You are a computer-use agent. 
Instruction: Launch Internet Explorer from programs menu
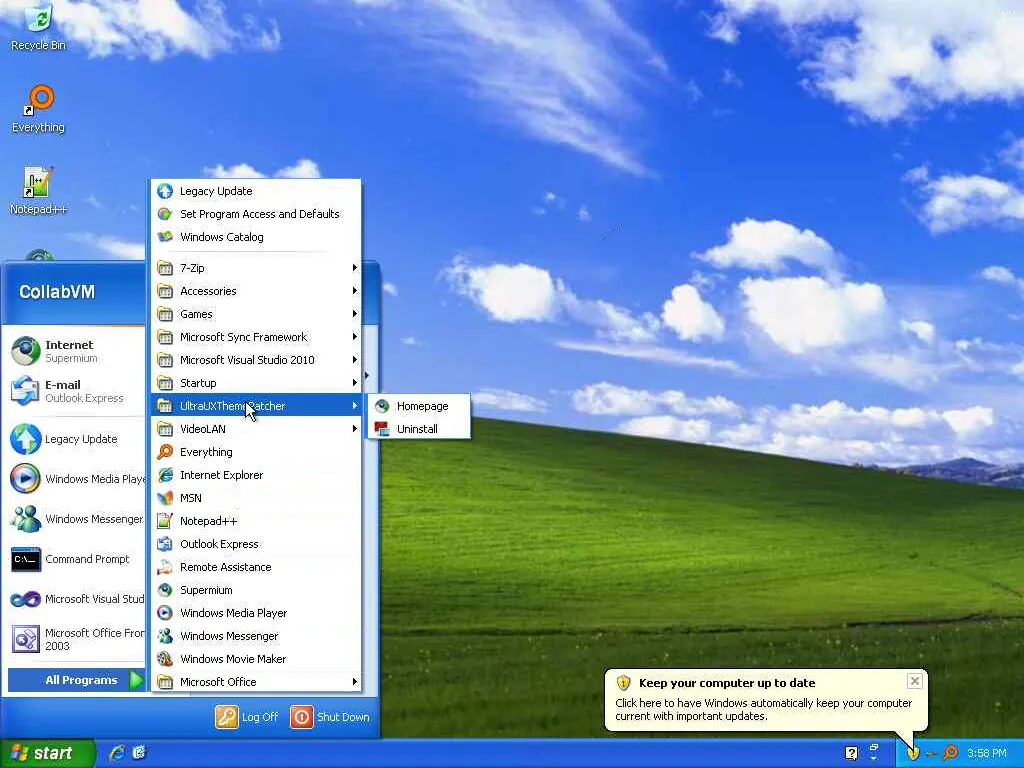click(256, 475)
